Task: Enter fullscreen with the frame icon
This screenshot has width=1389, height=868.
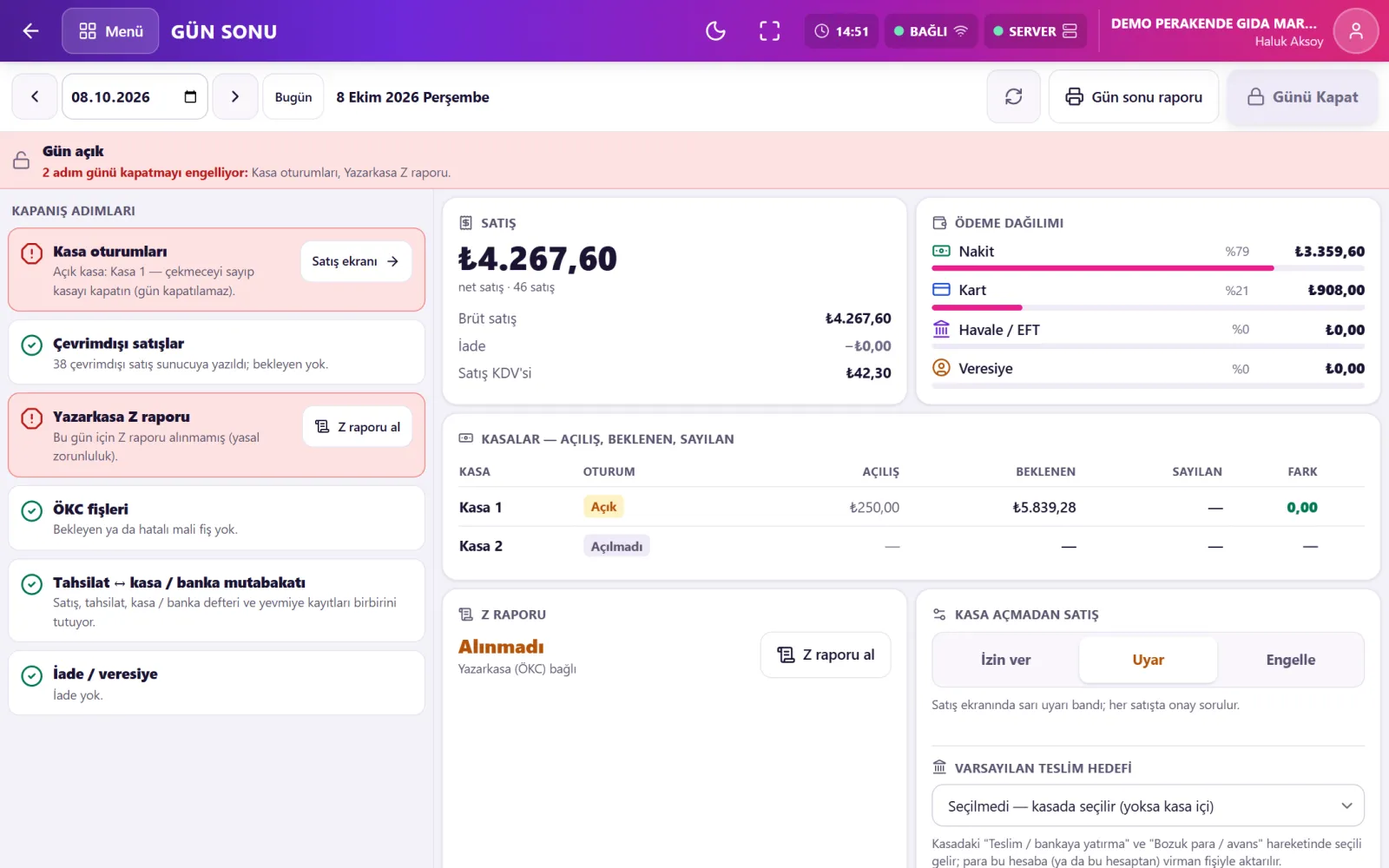Action: [769, 31]
